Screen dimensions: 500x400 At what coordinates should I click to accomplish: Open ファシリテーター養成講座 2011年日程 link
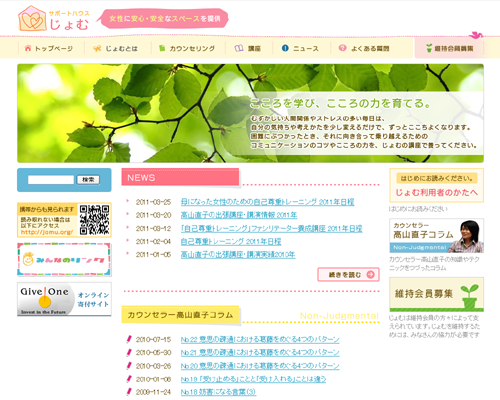(271, 228)
